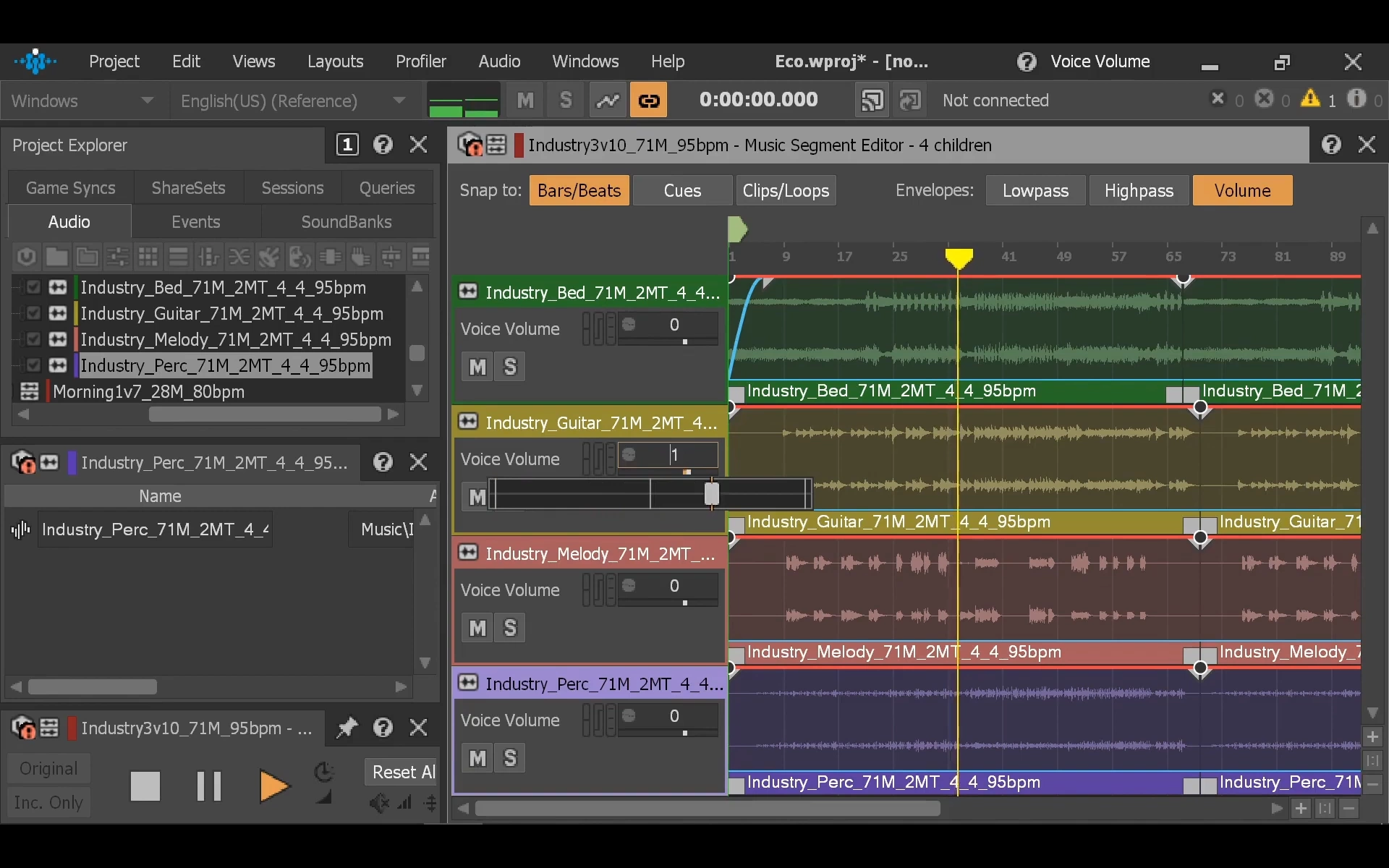Click the physical folder toolbar icon
Screen dimensions: 1389x868
56,257
